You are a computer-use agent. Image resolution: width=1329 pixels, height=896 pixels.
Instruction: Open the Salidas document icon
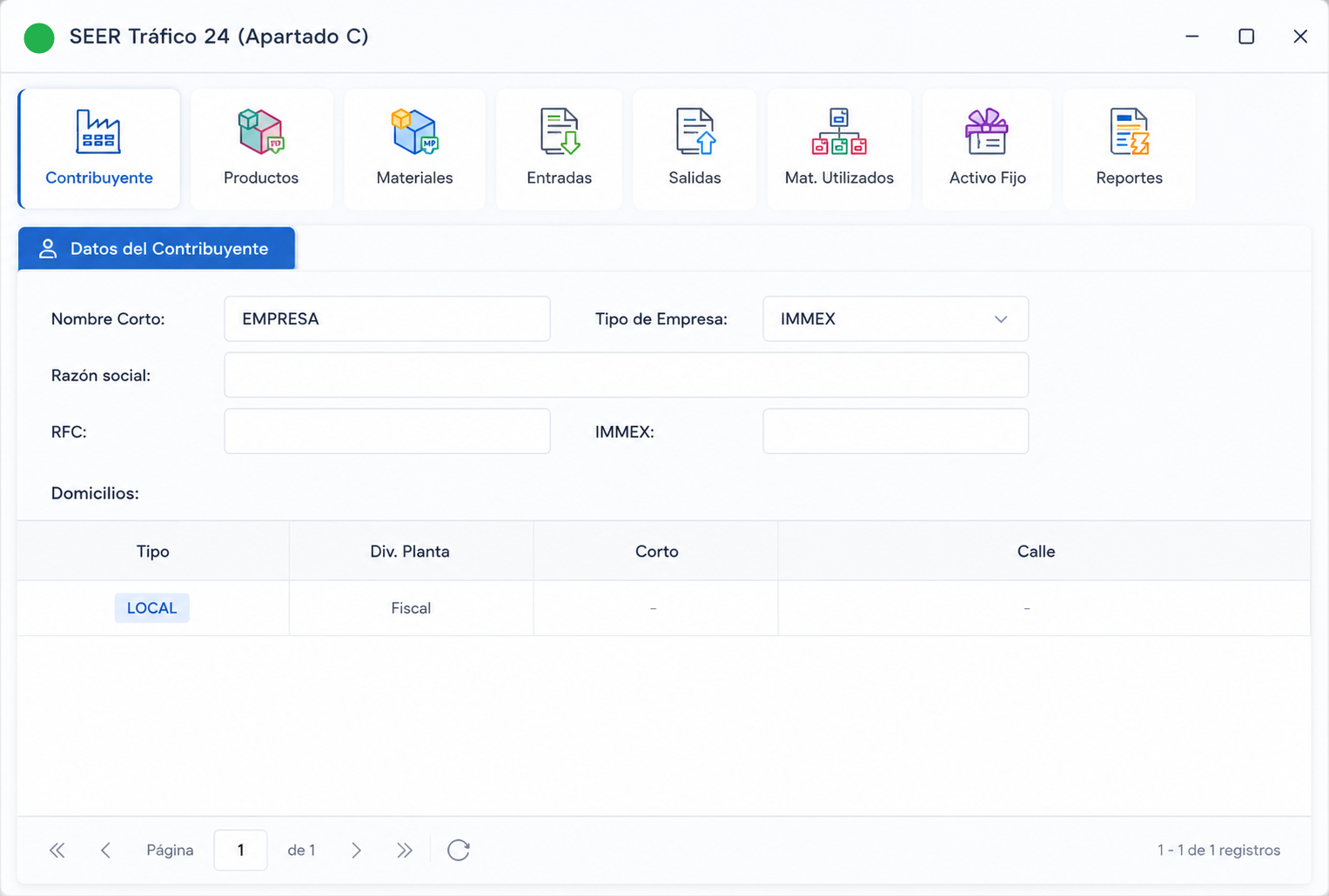tap(695, 149)
